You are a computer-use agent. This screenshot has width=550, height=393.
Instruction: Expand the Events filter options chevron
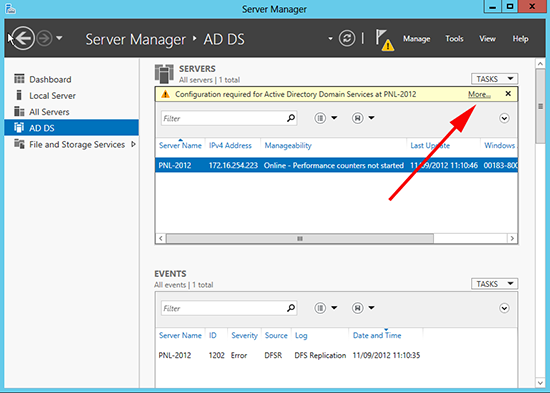(504, 308)
